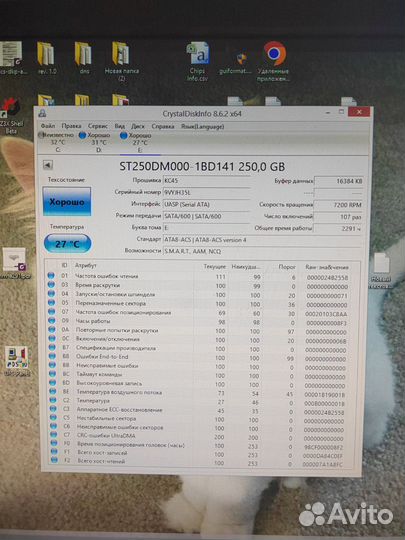Open the Диск menu
Viewport: 405px width, 540px height.
click(138, 126)
